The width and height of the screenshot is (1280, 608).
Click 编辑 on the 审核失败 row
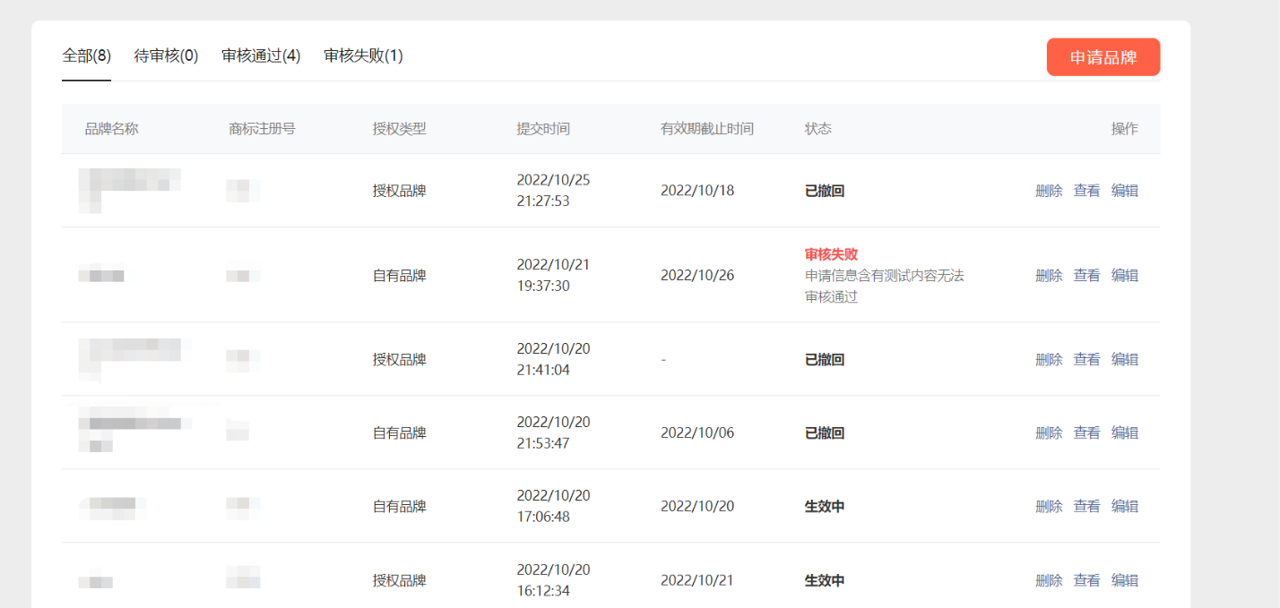tap(1125, 275)
